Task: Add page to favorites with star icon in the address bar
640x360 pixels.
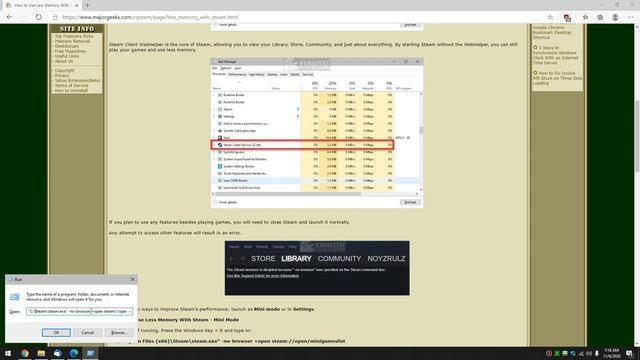Action: click(x=550, y=17)
